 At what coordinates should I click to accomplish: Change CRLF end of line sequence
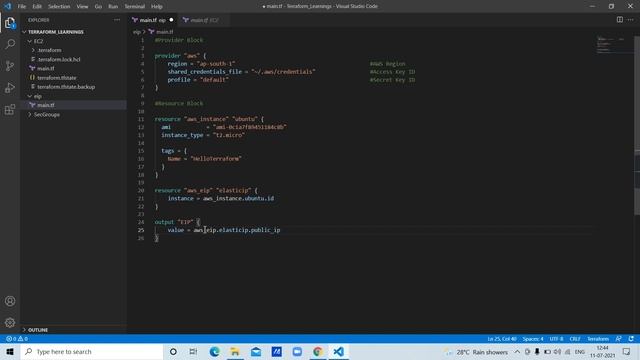click(x=575, y=339)
